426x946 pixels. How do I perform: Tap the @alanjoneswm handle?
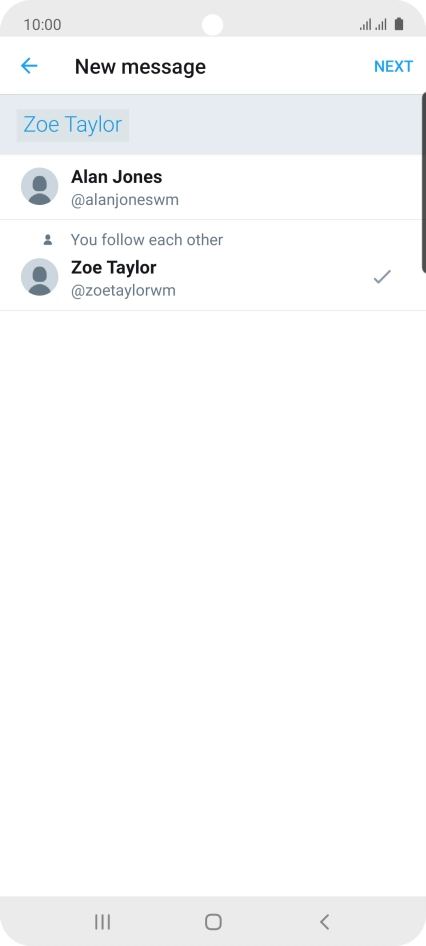click(x=125, y=200)
